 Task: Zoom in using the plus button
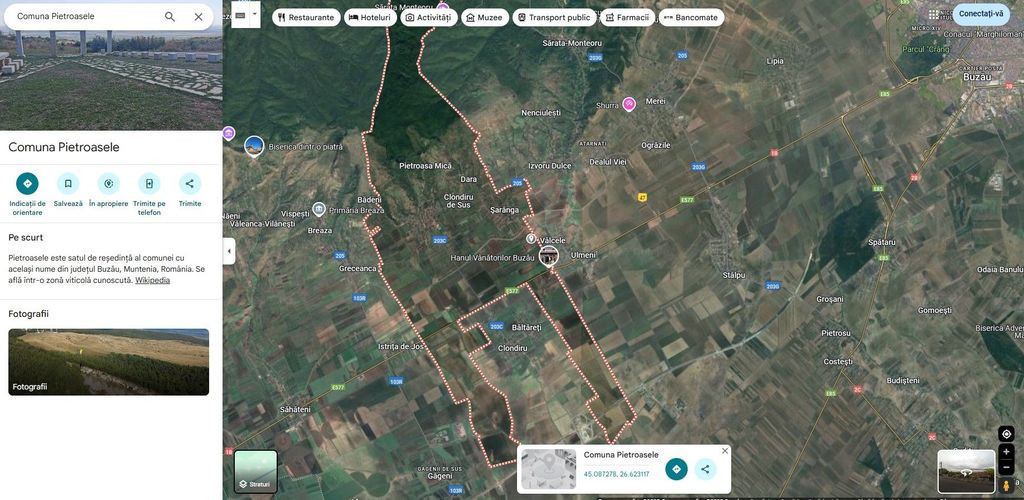[x=1006, y=452]
